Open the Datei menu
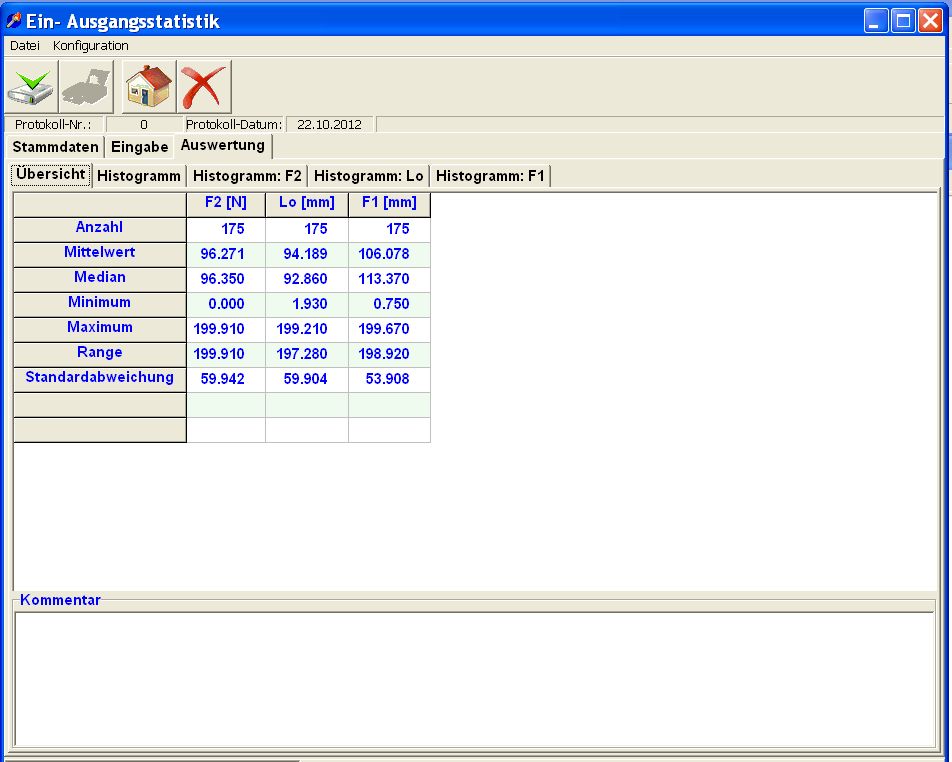Screen dimensions: 952x762 pyautogui.click(x=24, y=46)
